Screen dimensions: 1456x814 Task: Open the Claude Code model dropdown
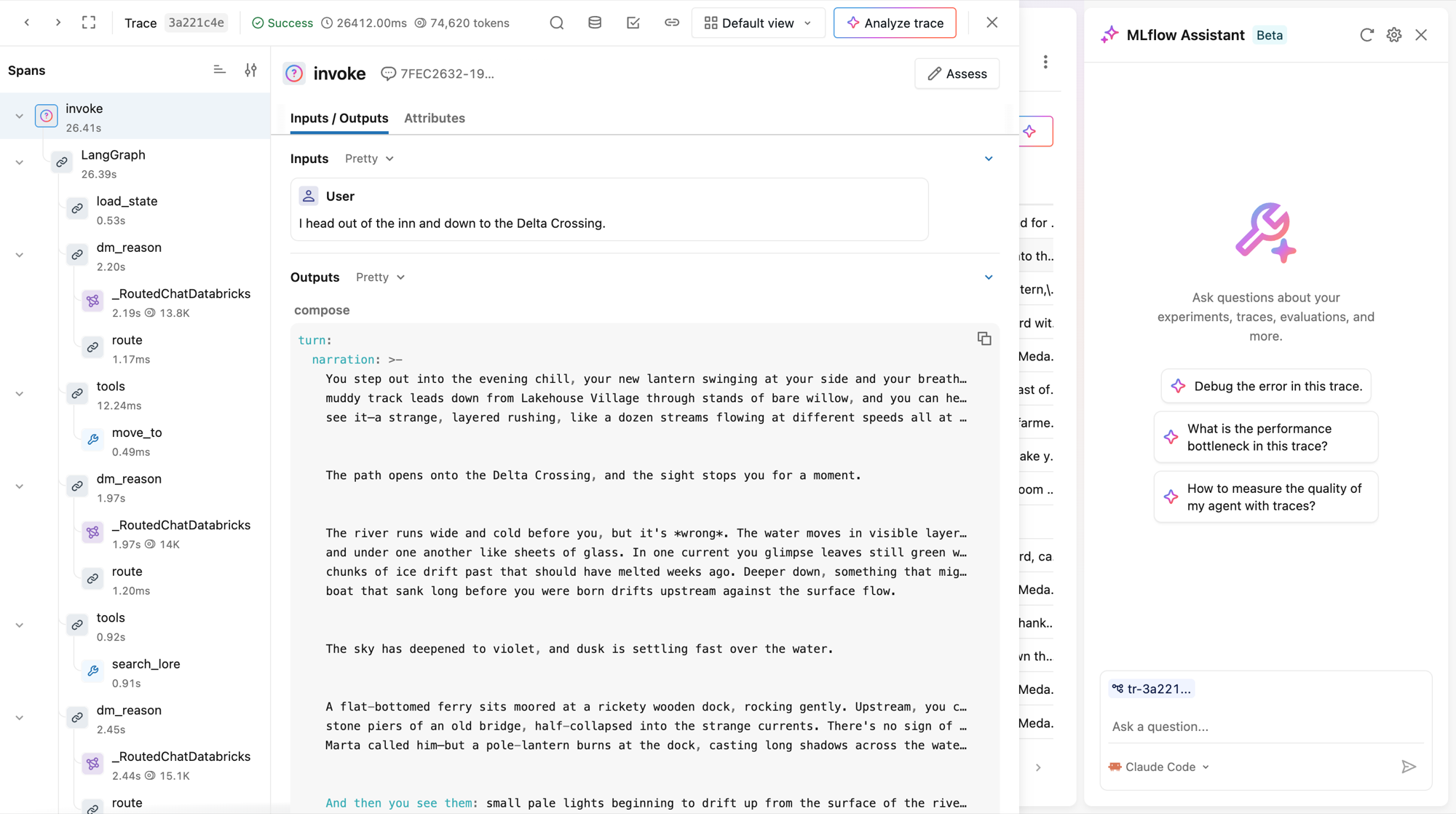[x=1159, y=767]
